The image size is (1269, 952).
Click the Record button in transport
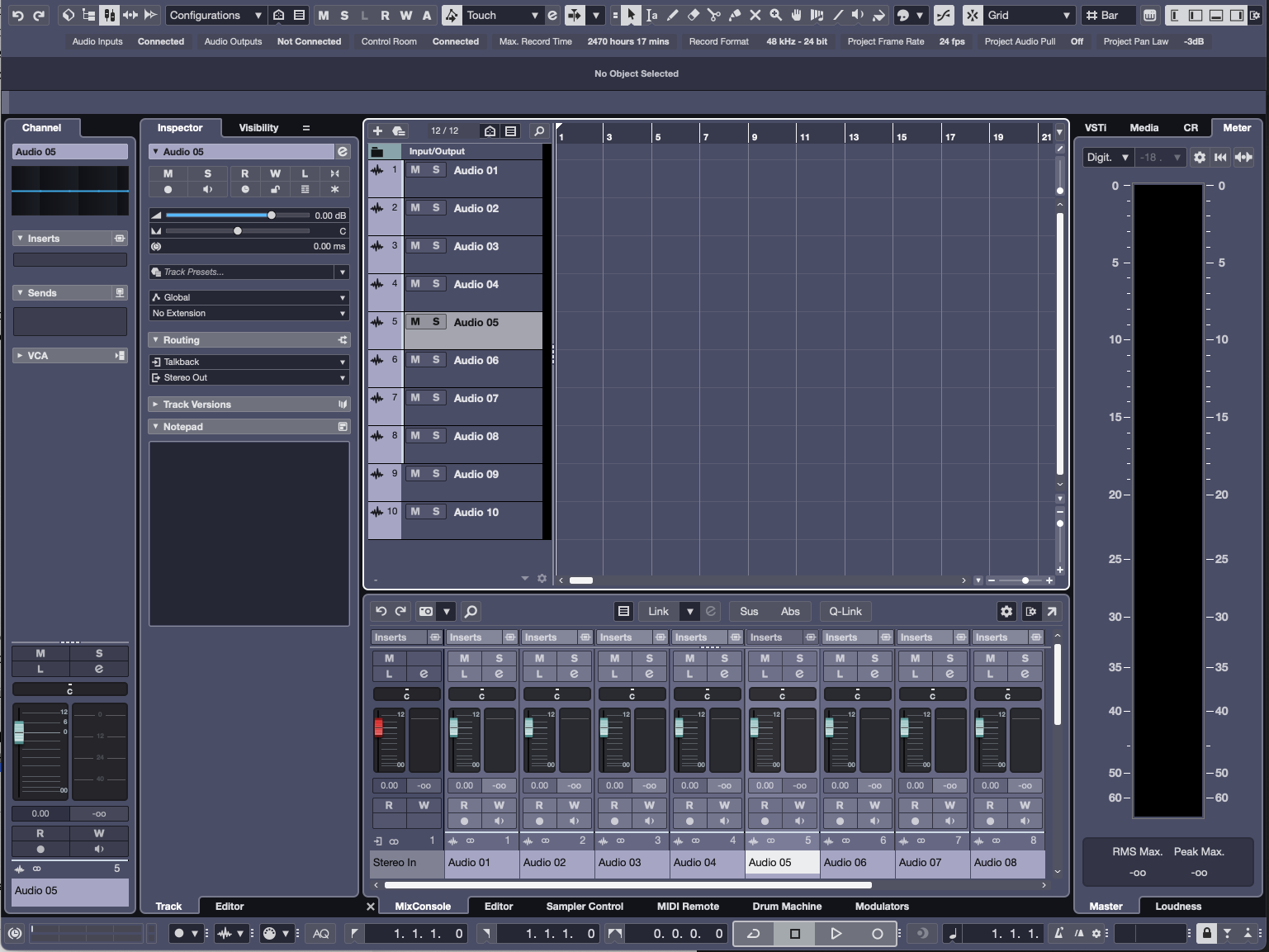click(x=877, y=933)
